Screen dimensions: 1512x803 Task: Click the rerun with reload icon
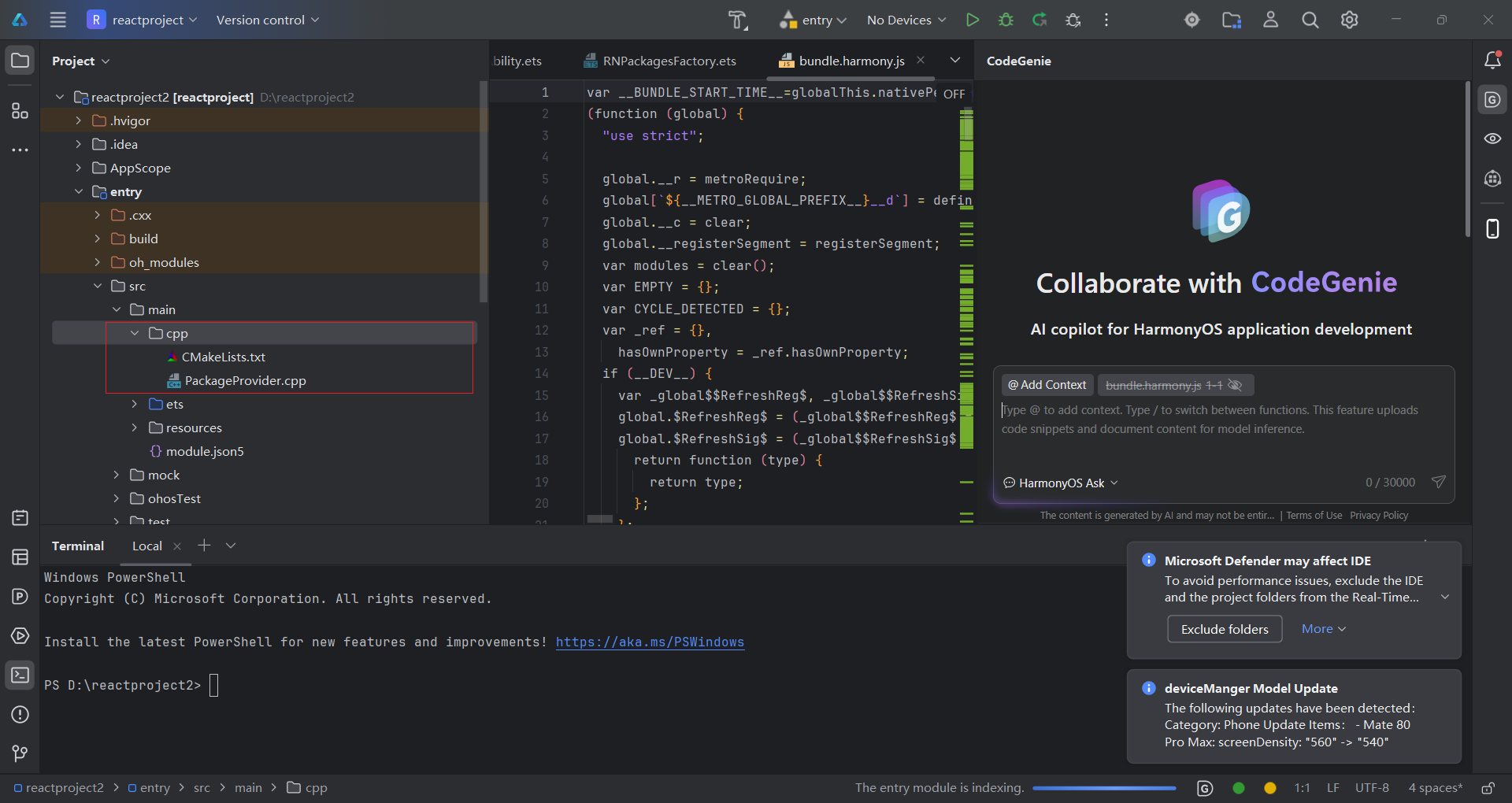(x=1039, y=20)
